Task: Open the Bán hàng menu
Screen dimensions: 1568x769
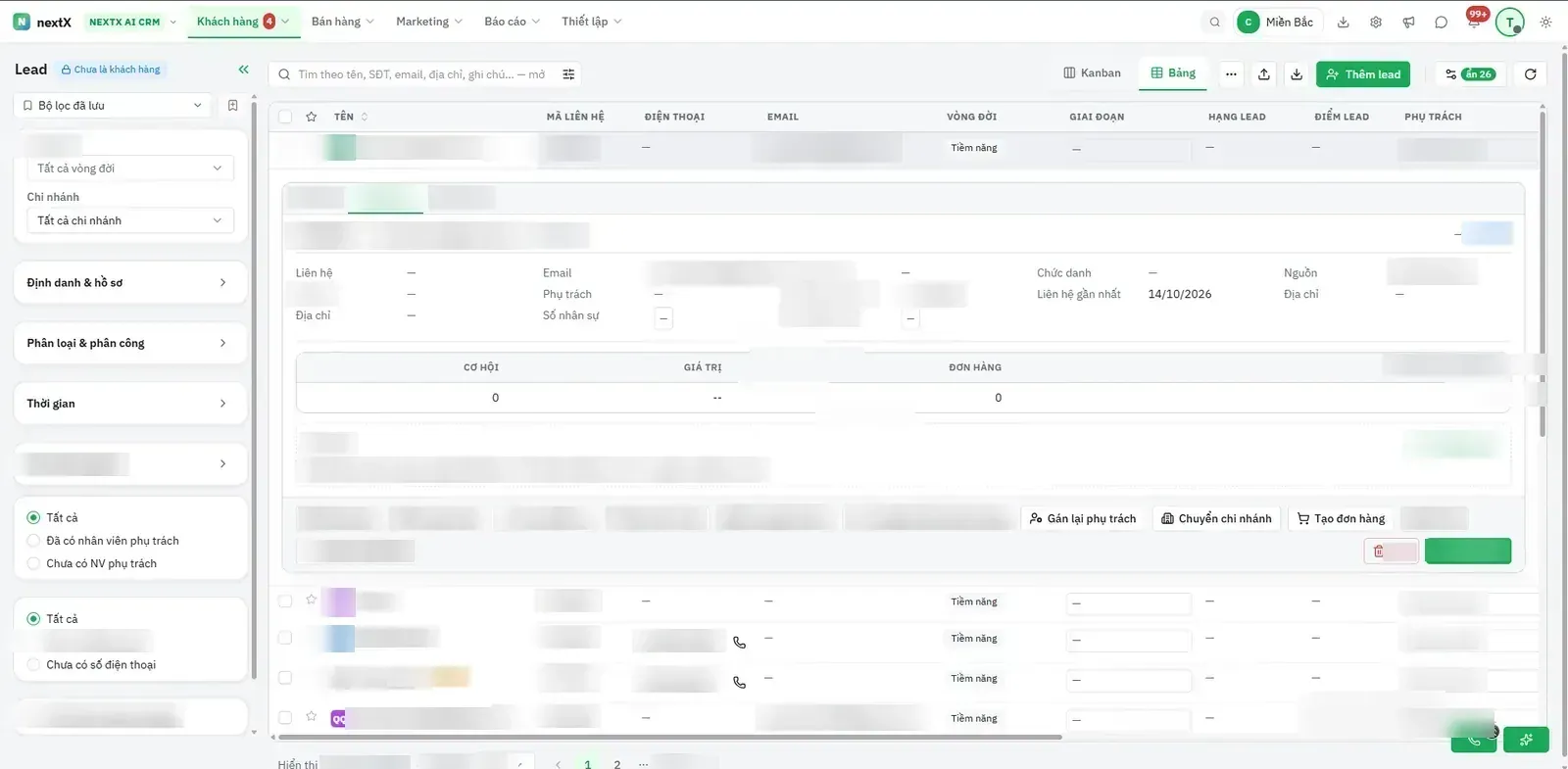Action: [x=342, y=22]
